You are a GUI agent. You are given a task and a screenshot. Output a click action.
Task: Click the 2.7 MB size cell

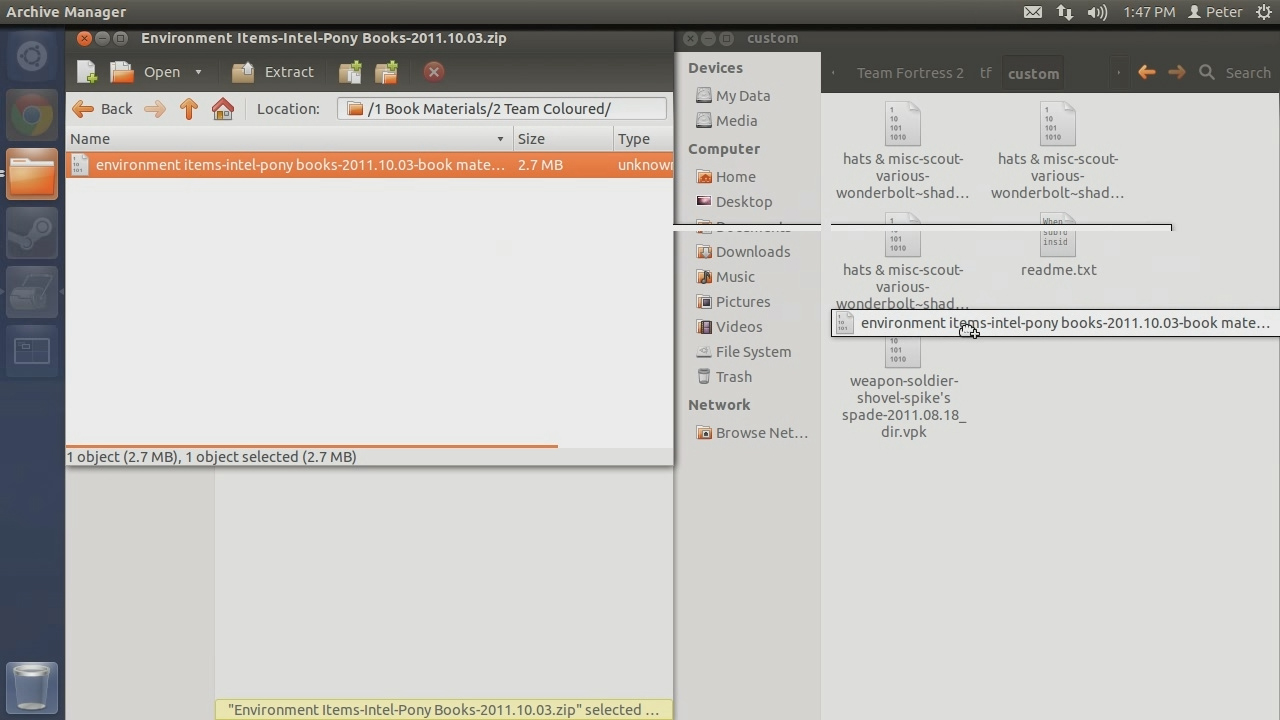point(540,165)
